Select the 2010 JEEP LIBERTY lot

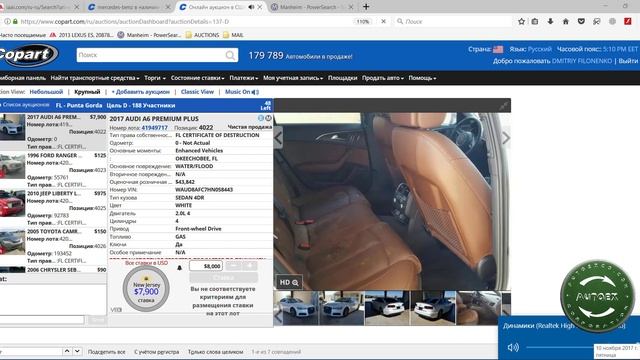53,208
